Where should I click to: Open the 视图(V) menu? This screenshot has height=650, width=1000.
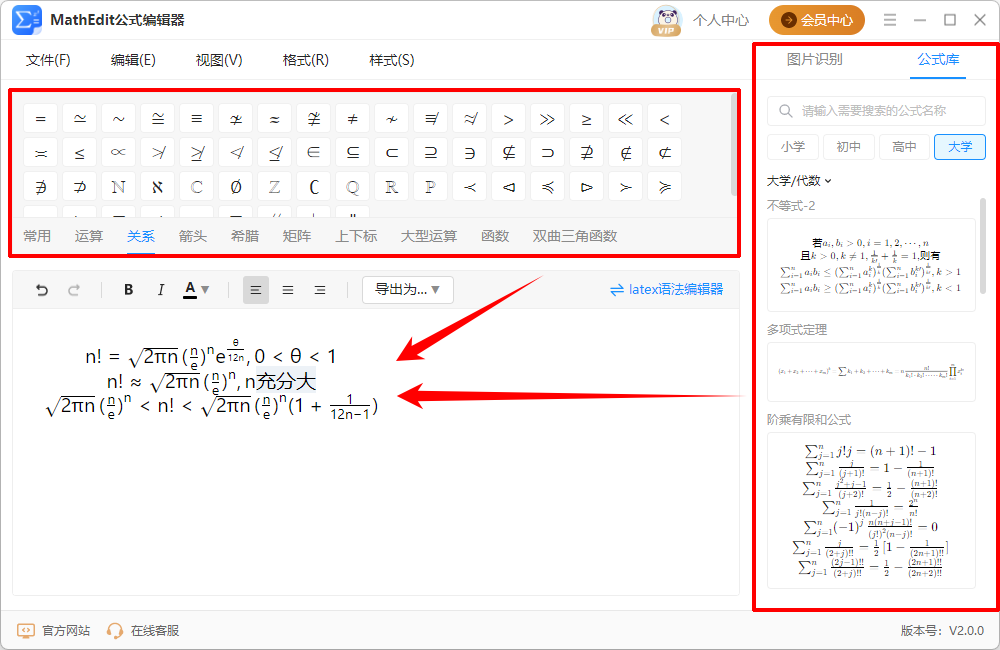click(x=219, y=60)
